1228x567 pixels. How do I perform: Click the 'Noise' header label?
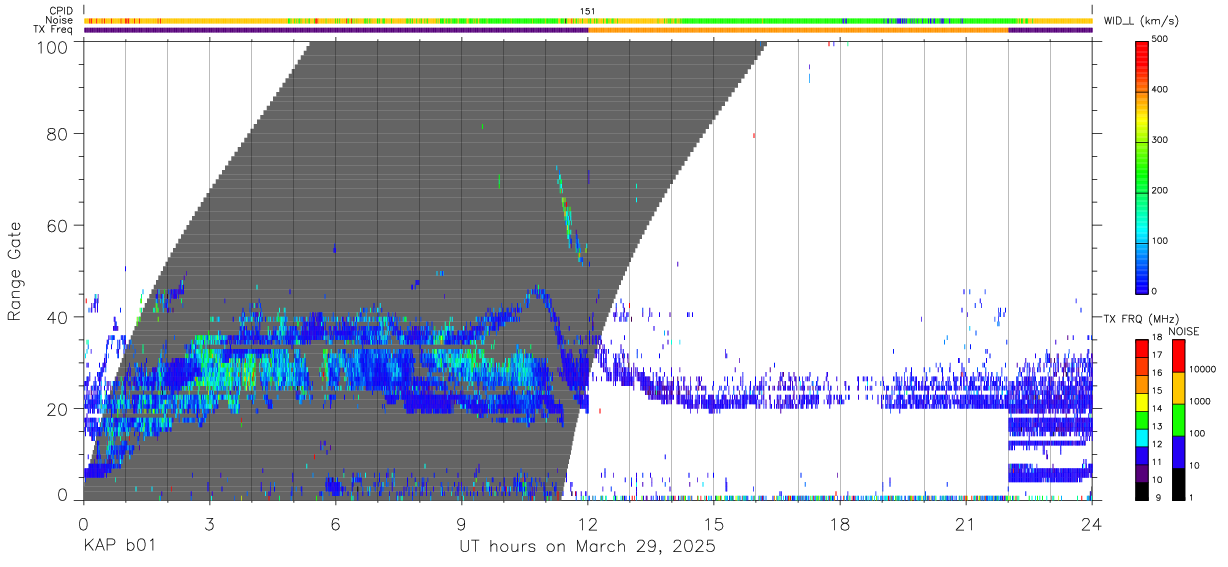pyautogui.click(x=60, y=20)
